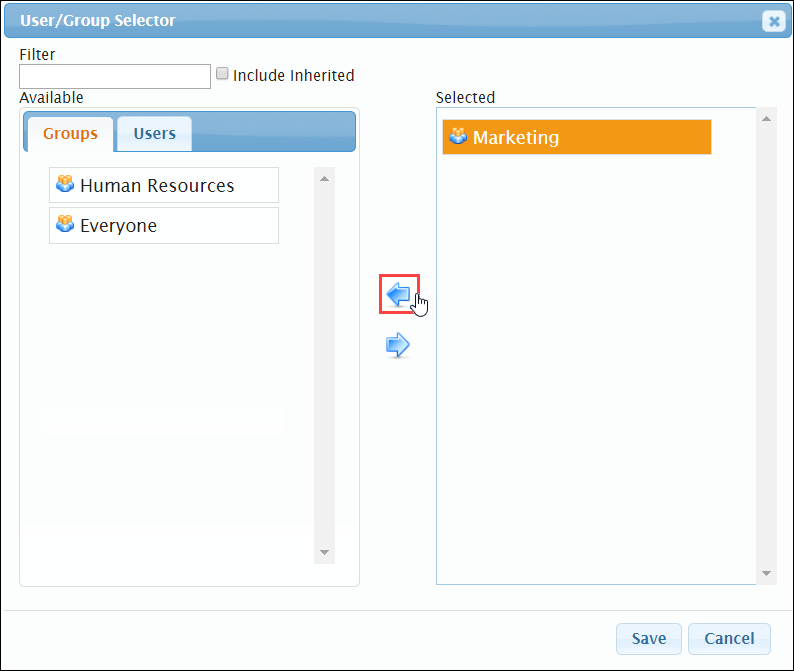Select the Everyone group entry
The height and width of the screenshot is (671, 794).
[x=164, y=225]
